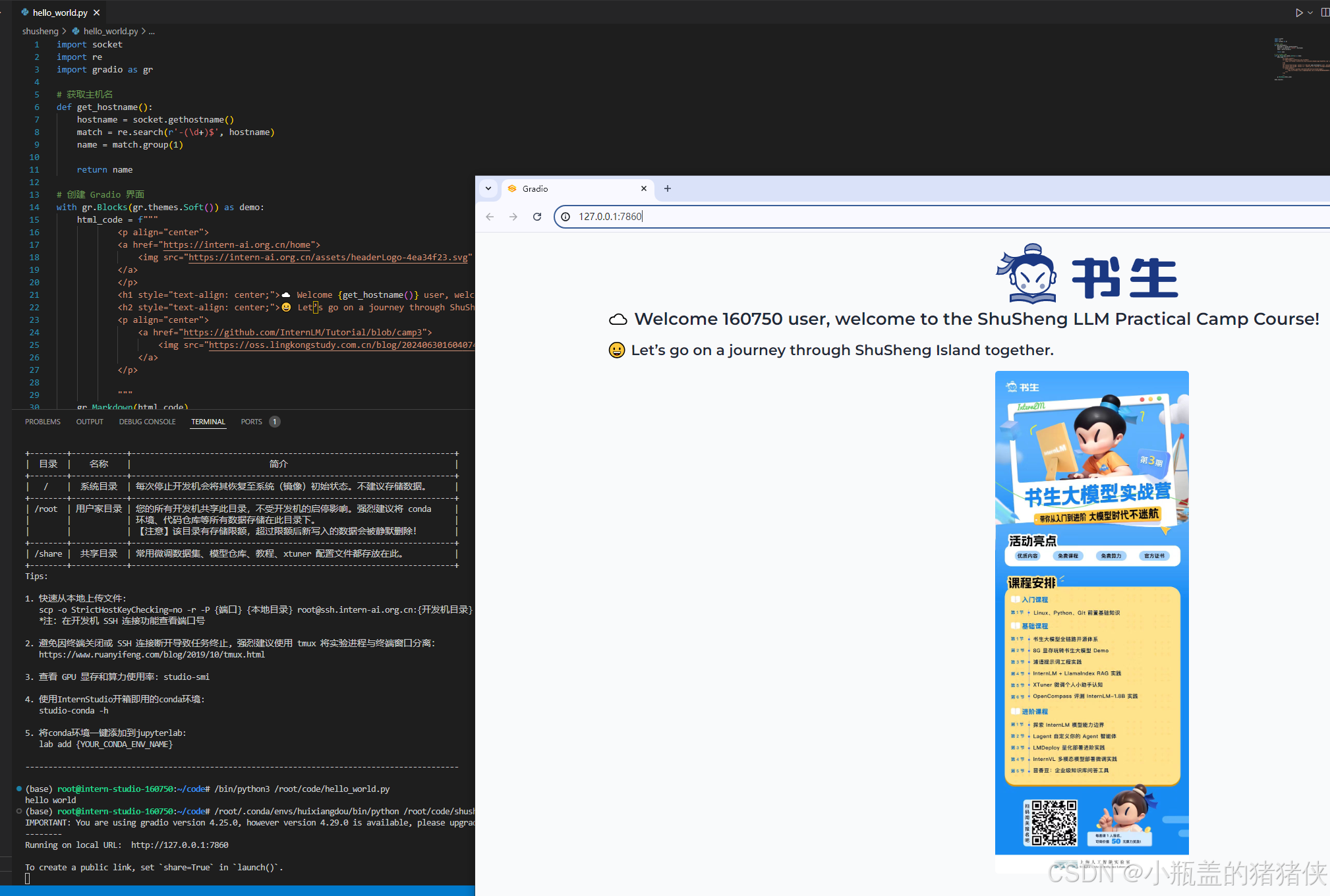Click QR code on the poster
1330x896 pixels.
pyautogui.click(x=1055, y=822)
